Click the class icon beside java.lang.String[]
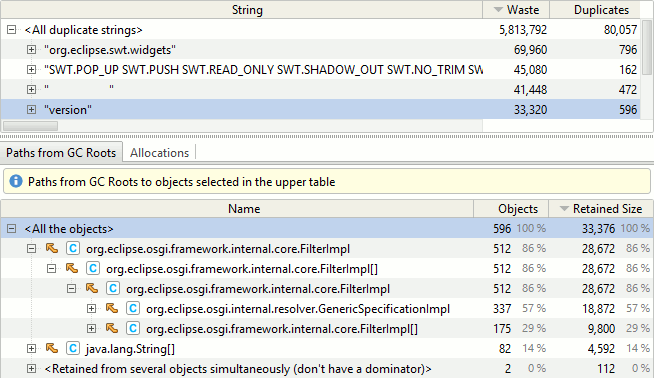The height and width of the screenshot is (378, 654). (x=73, y=348)
